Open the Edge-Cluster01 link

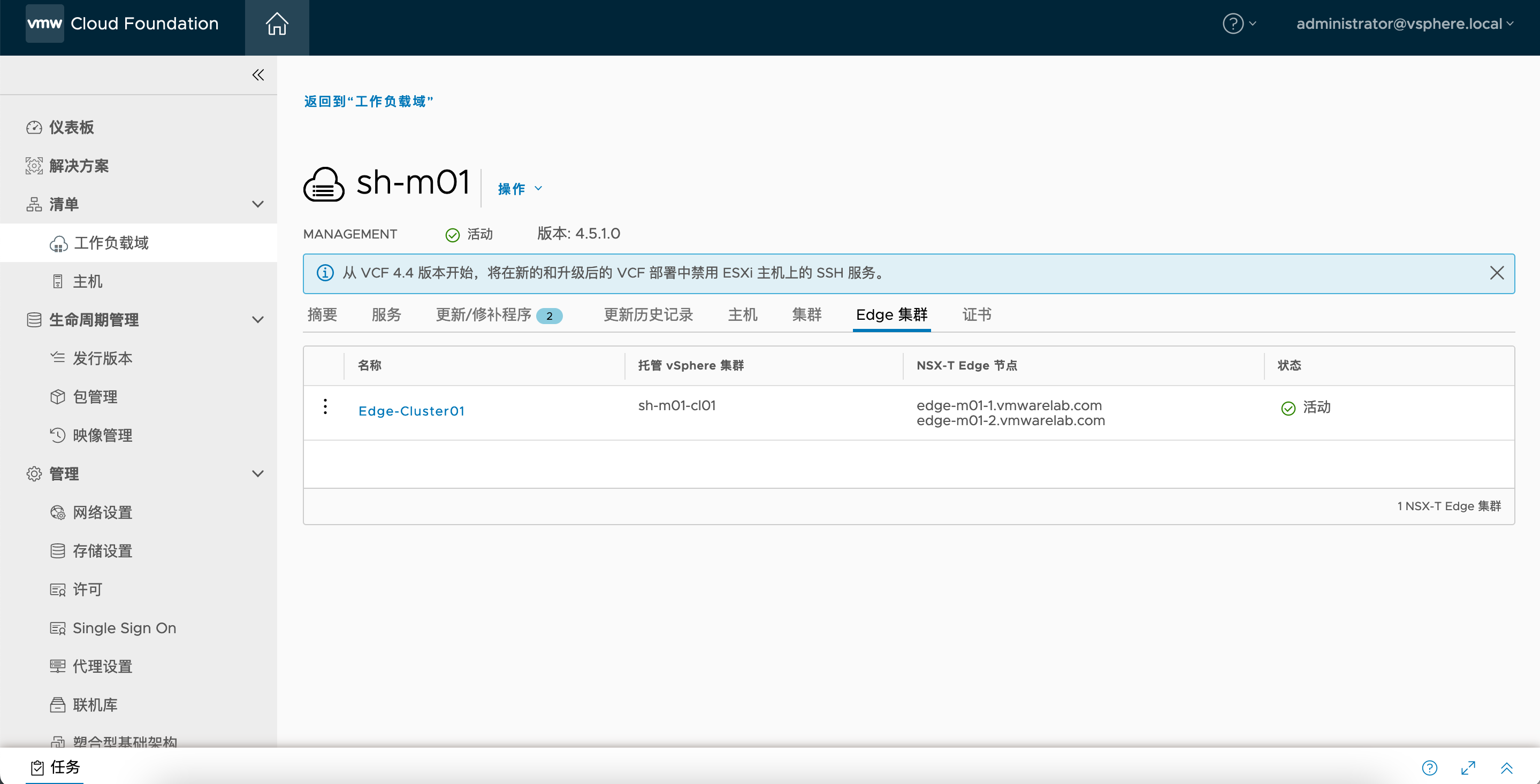[411, 411]
